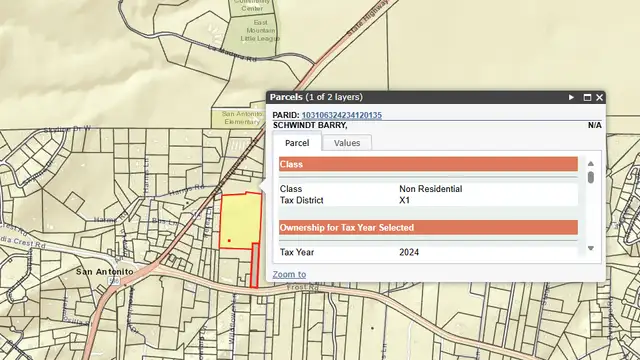Screen dimensions: 640x360
Task: Select the Tax District value X1
Action: [x=404, y=200]
